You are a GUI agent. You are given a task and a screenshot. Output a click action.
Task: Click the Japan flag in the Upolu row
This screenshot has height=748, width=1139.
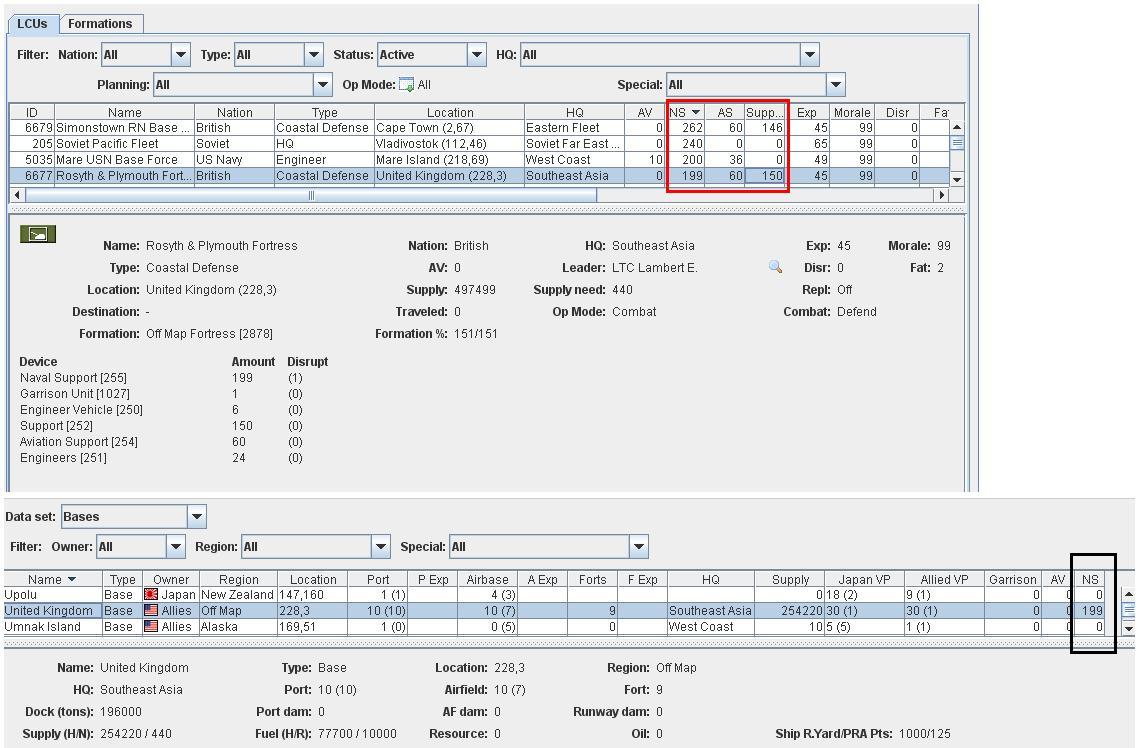(151, 595)
